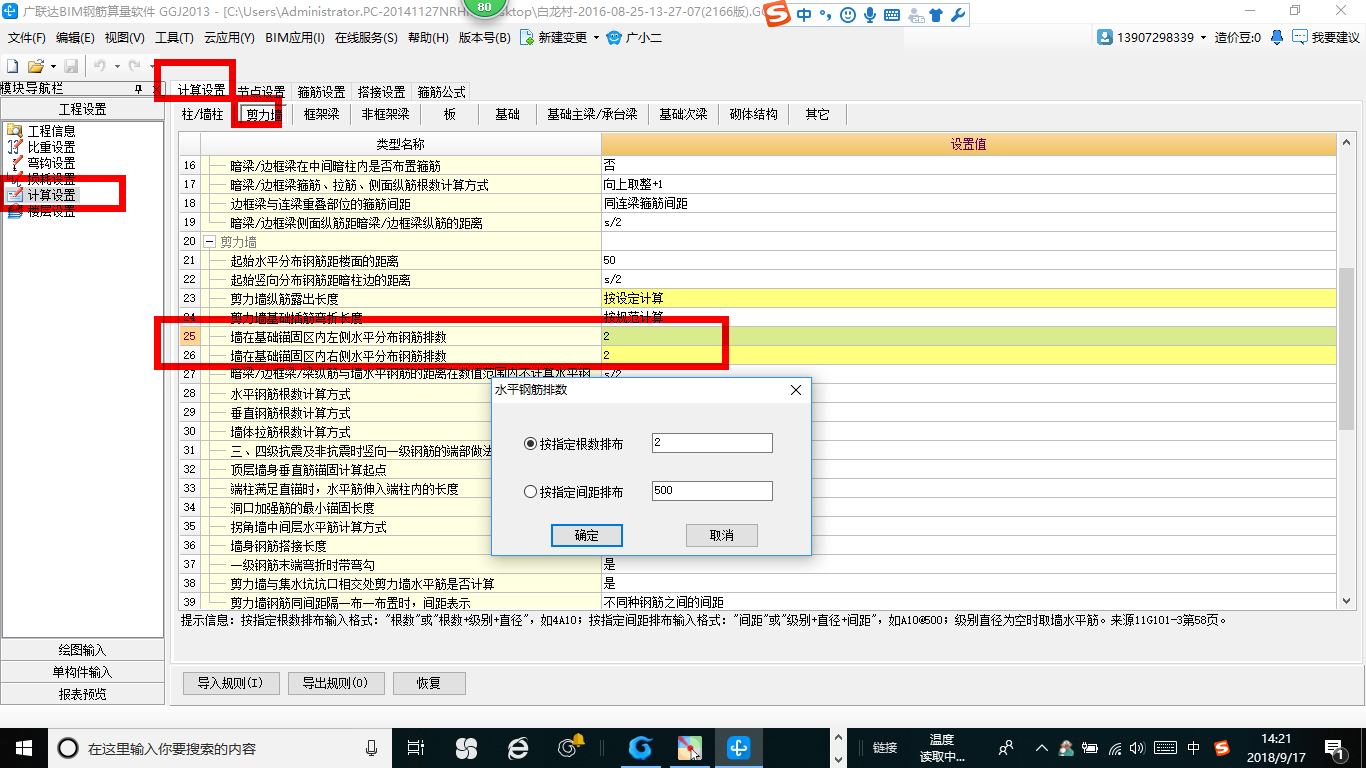
Task: Open account dropdown next to 13907298339
Action: 1204,38
